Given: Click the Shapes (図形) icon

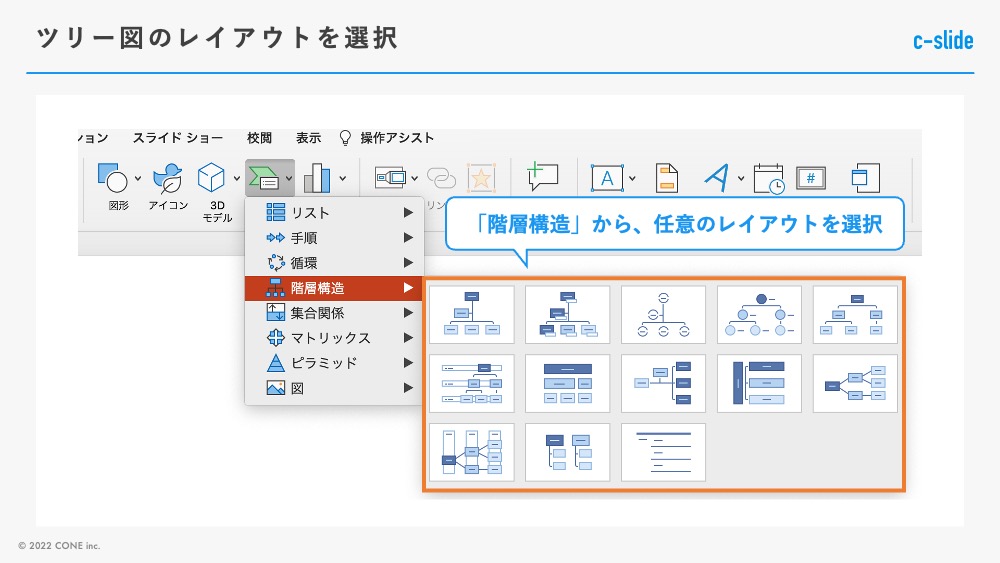Looking at the screenshot, I should click(112, 178).
